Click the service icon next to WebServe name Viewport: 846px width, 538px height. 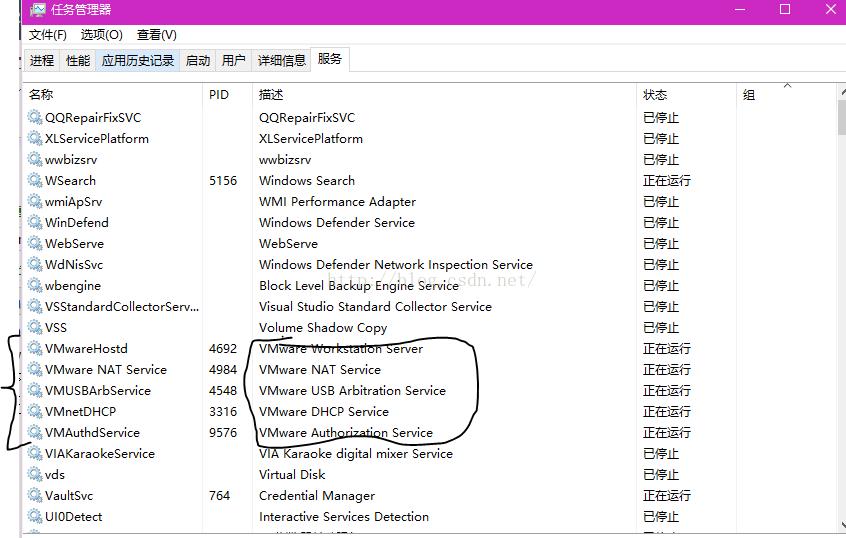coord(35,243)
